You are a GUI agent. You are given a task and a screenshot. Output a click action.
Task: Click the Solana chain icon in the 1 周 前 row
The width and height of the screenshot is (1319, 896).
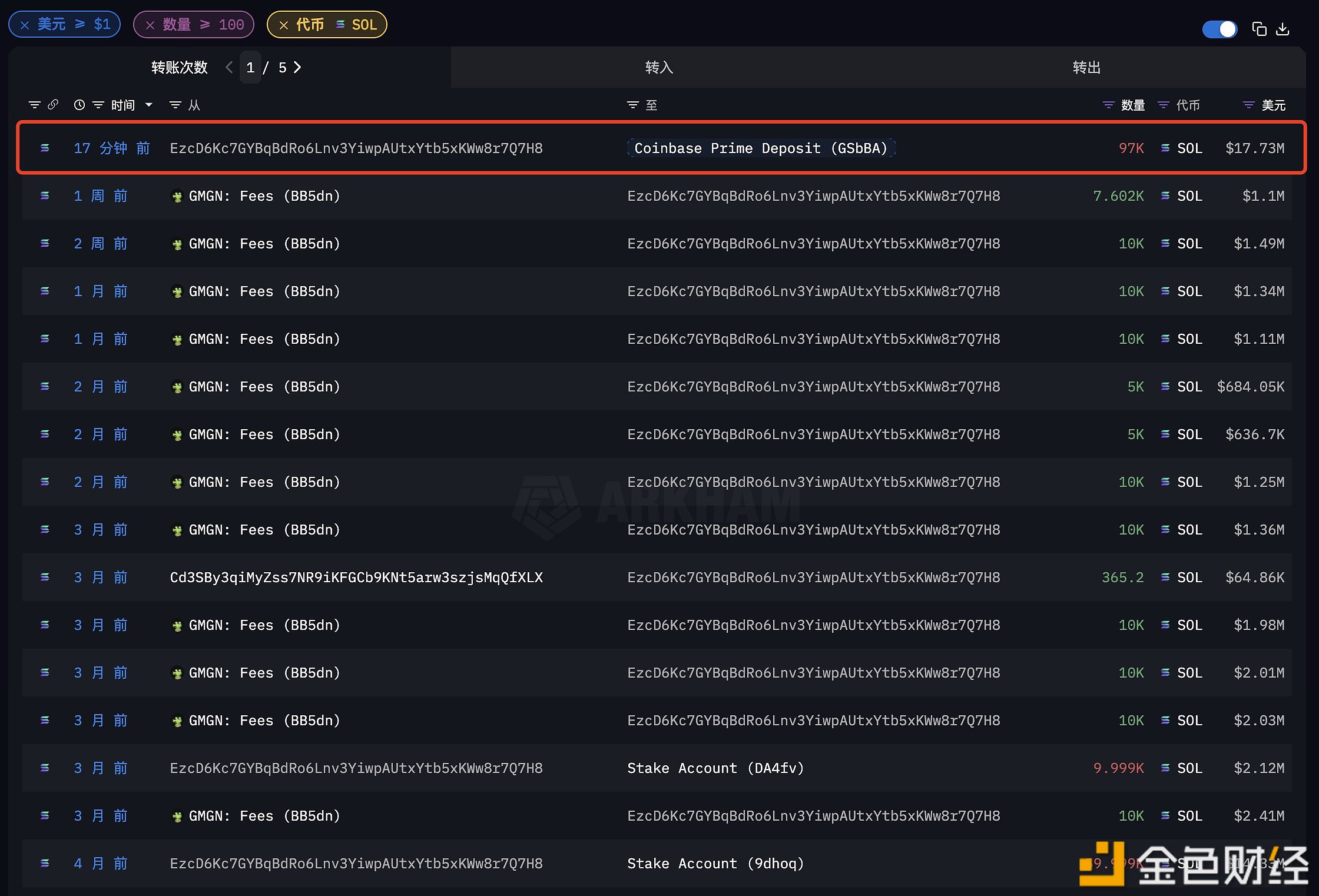(45, 195)
